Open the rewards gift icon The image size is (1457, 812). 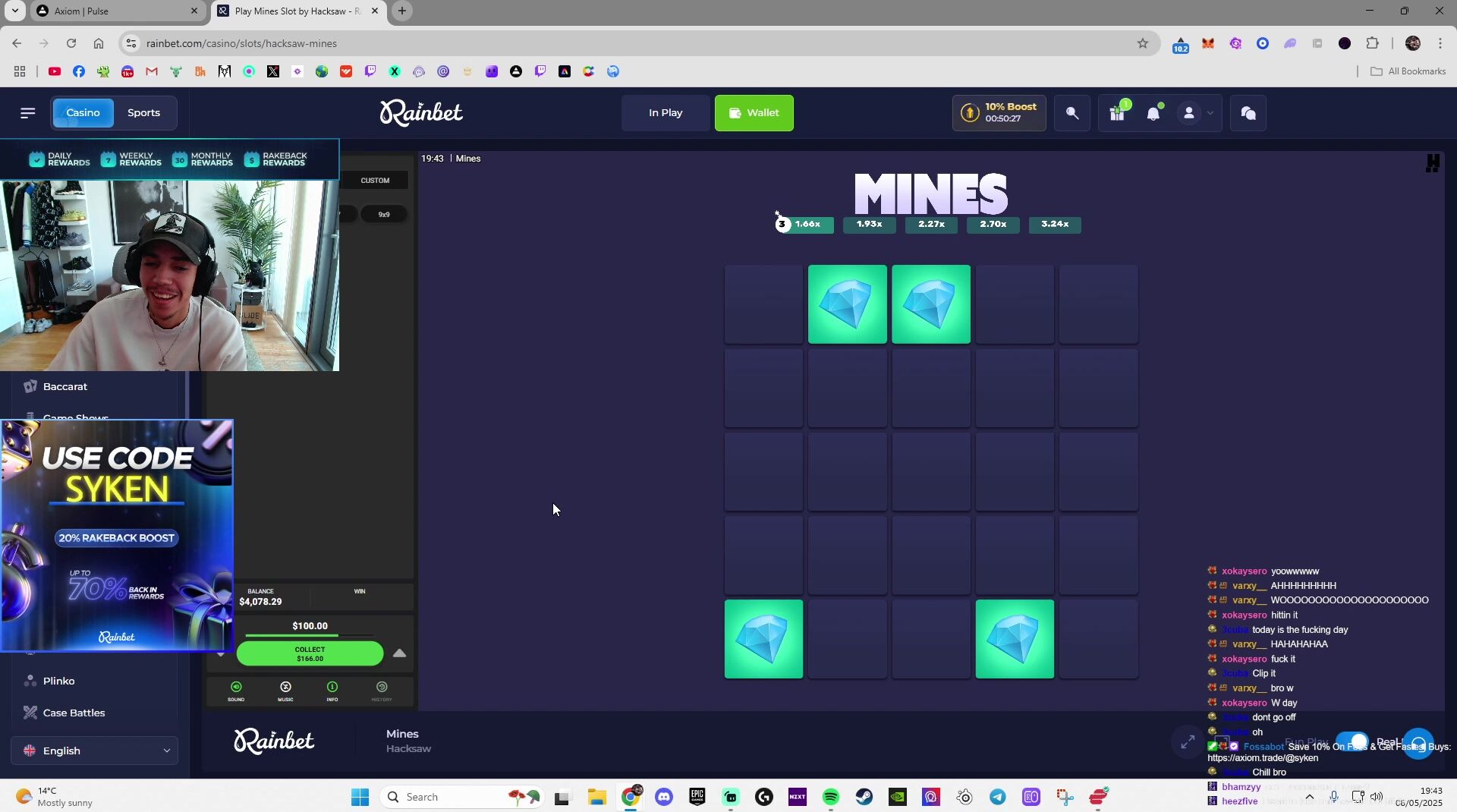click(1117, 113)
